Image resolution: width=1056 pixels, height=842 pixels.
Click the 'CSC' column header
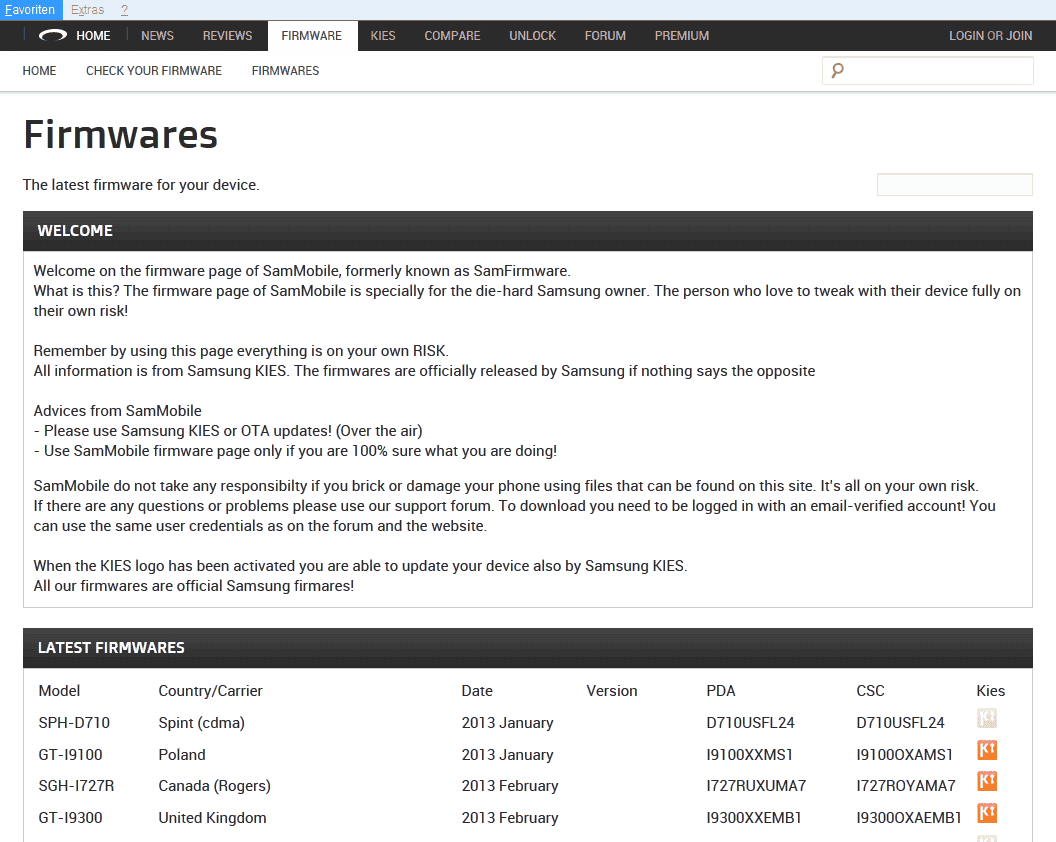(870, 691)
